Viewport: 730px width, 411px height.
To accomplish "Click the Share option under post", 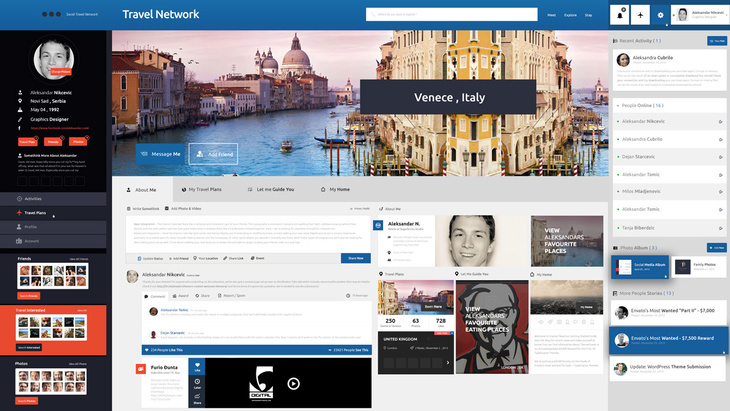I will pos(203,296).
